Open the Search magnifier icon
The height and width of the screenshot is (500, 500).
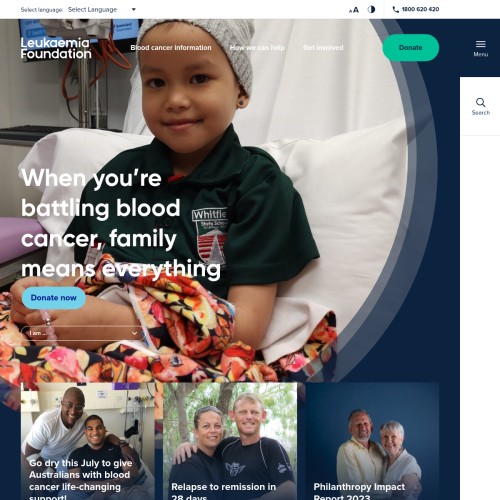pyautogui.click(x=480, y=102)
